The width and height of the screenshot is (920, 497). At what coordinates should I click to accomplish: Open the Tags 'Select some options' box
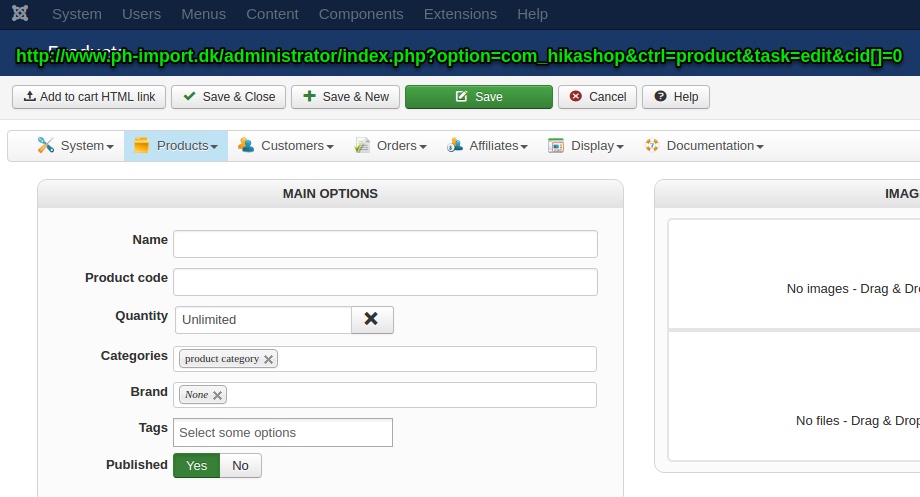coord(283,432)
